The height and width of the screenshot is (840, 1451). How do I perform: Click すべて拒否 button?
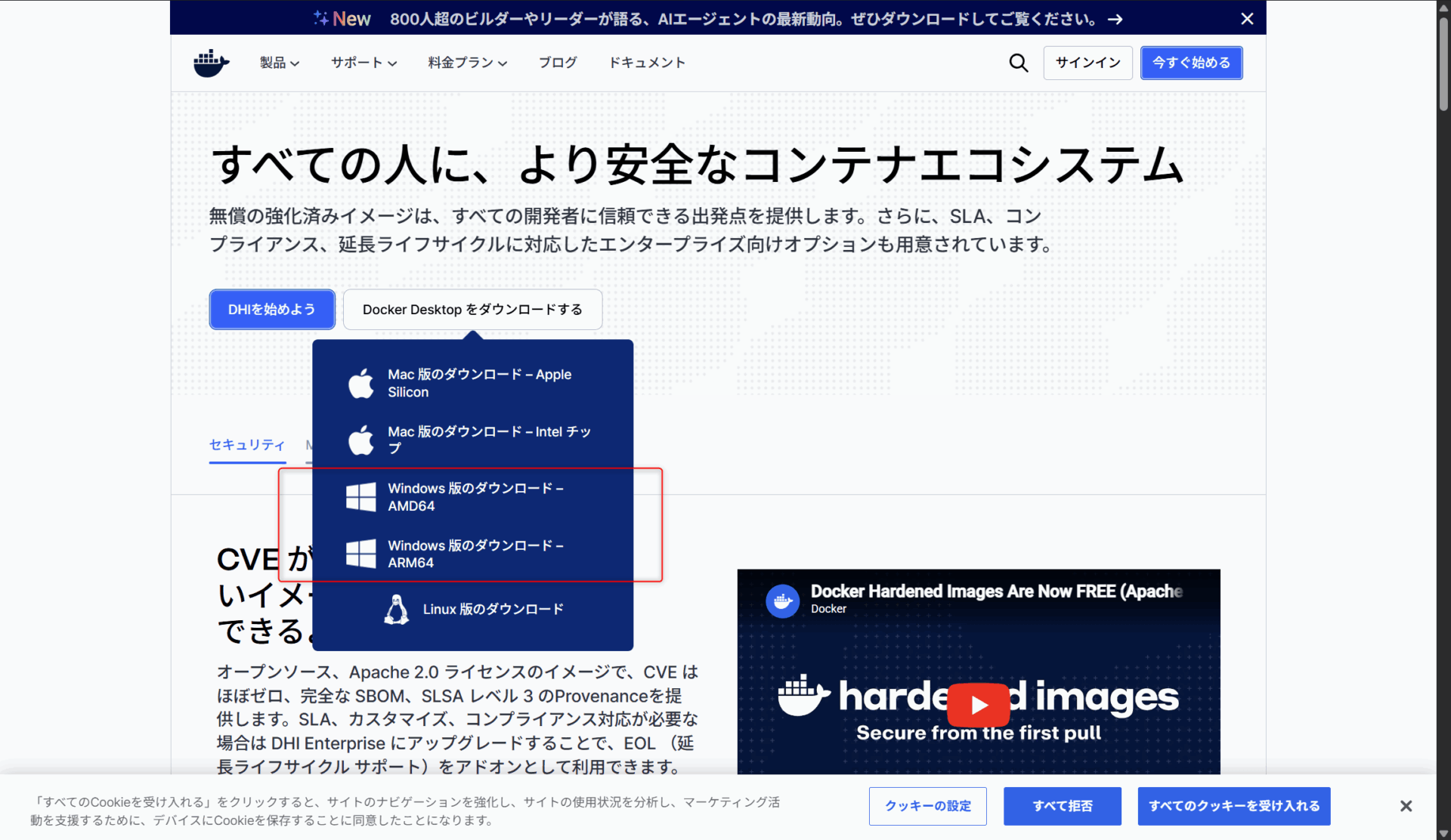click(1062, 806)
